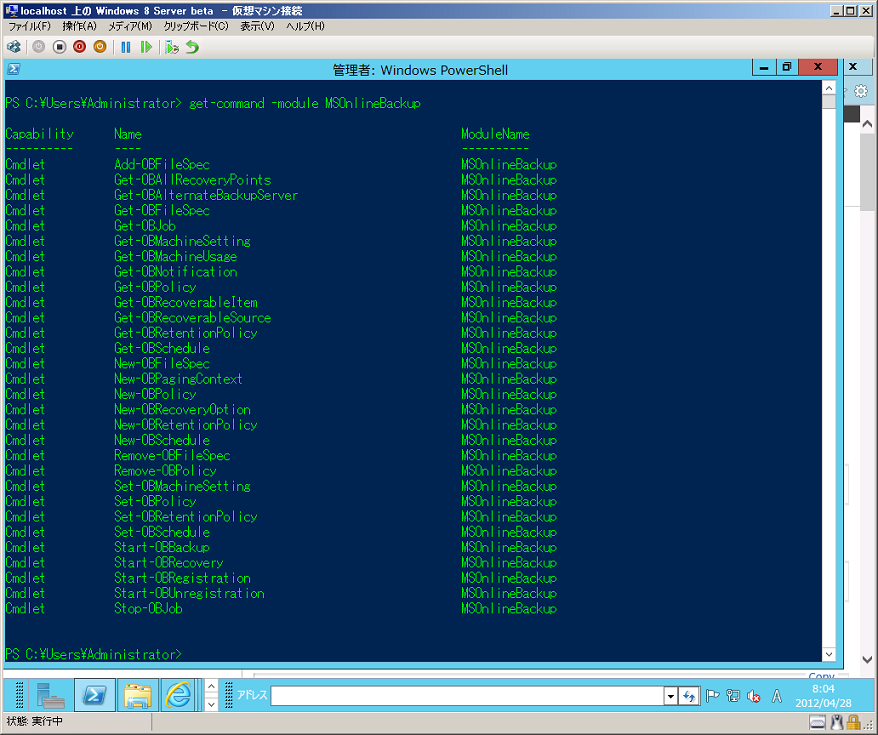The height and width of the screenshot is (735, 878).
Task: Open Server Manager from the taskbar
Action: point(51,694)
